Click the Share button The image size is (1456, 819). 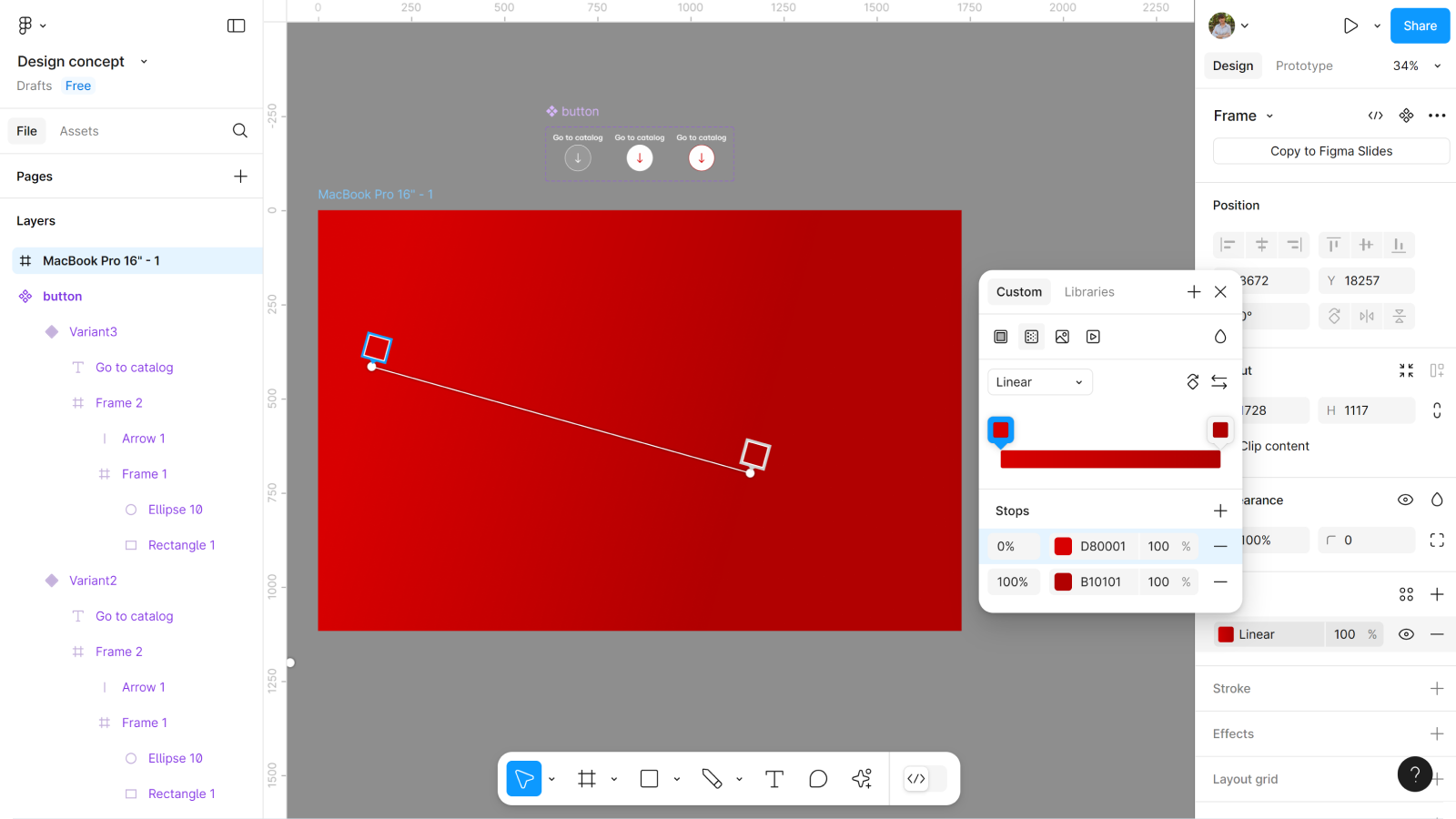1419,25
